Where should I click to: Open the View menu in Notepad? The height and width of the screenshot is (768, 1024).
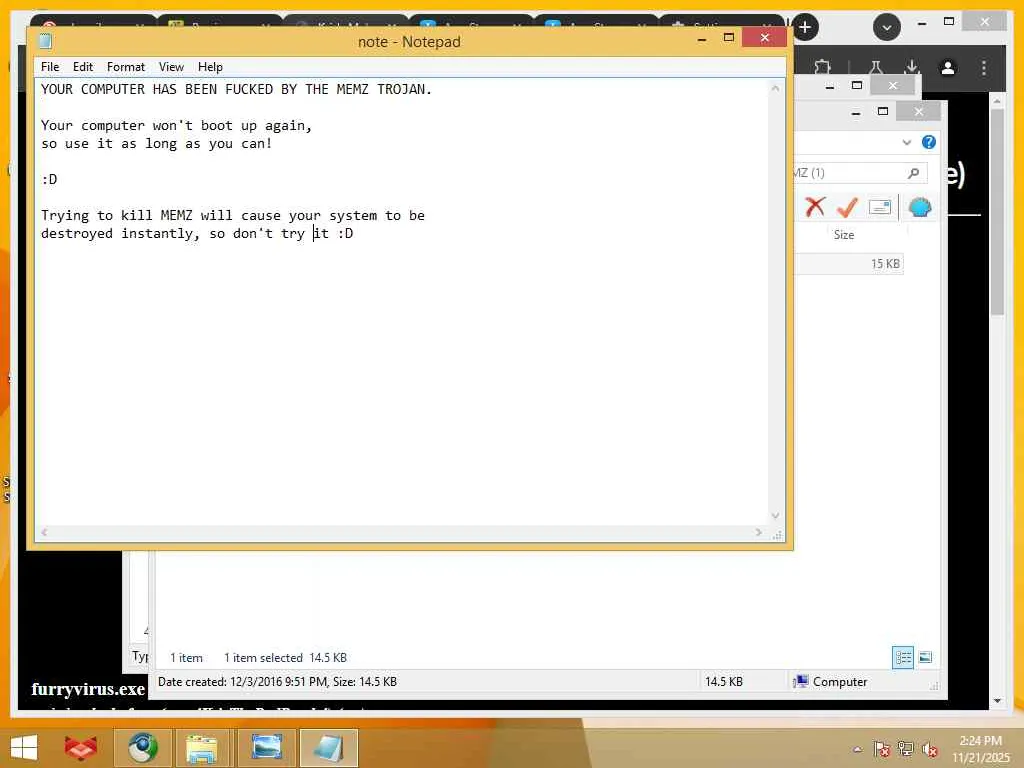(171, 67)
